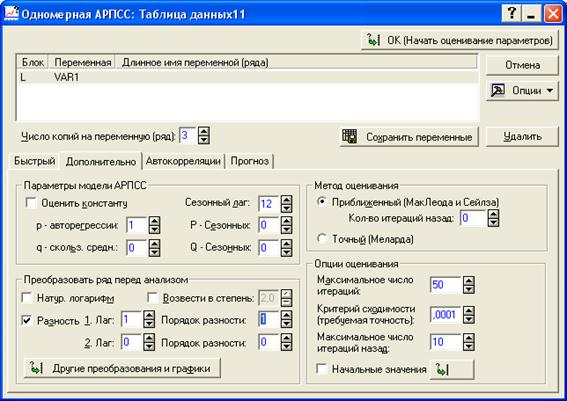Click the Отмена button

[522, 65]
